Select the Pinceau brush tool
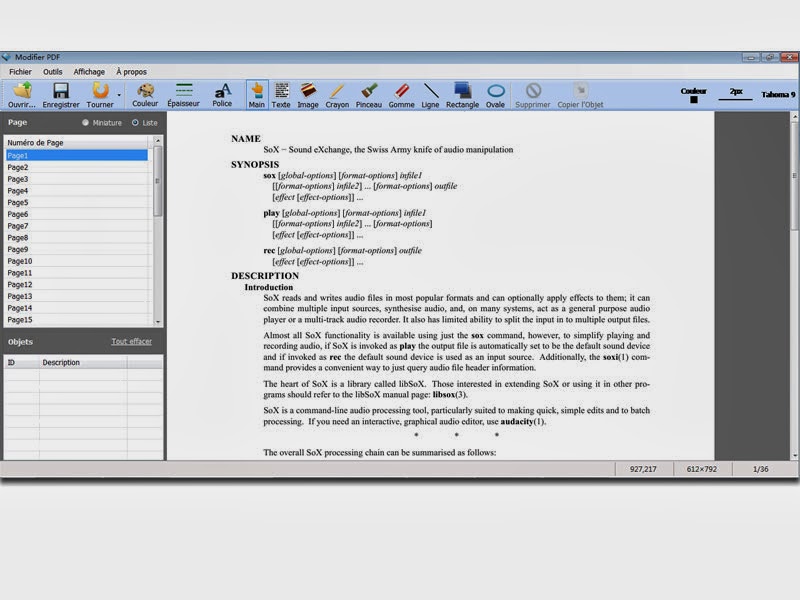800x600 pixels. point(369,95)
